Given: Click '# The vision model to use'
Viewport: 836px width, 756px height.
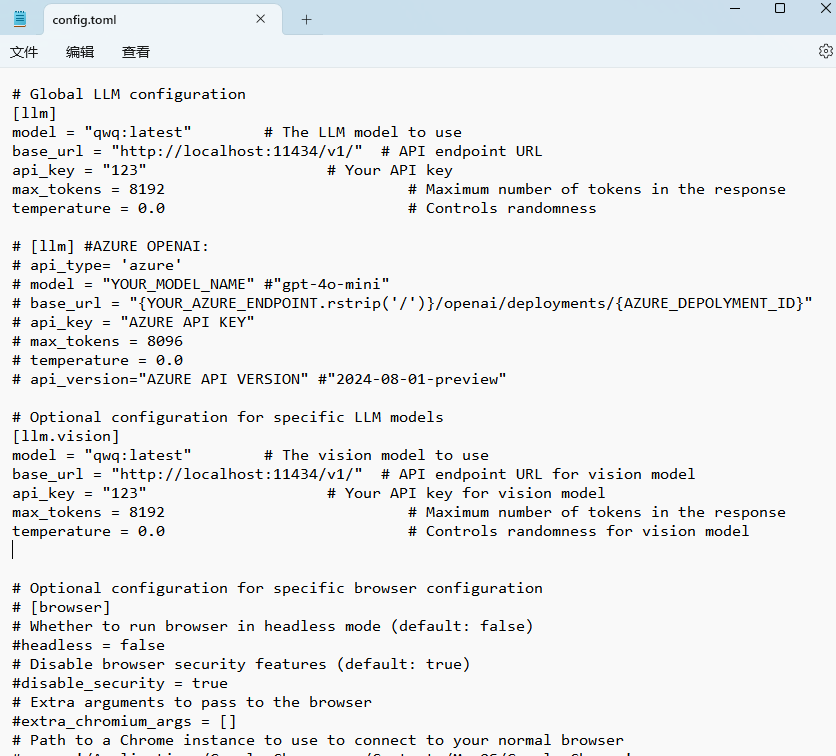Looking at the screenshot, I should coord(376,455).
